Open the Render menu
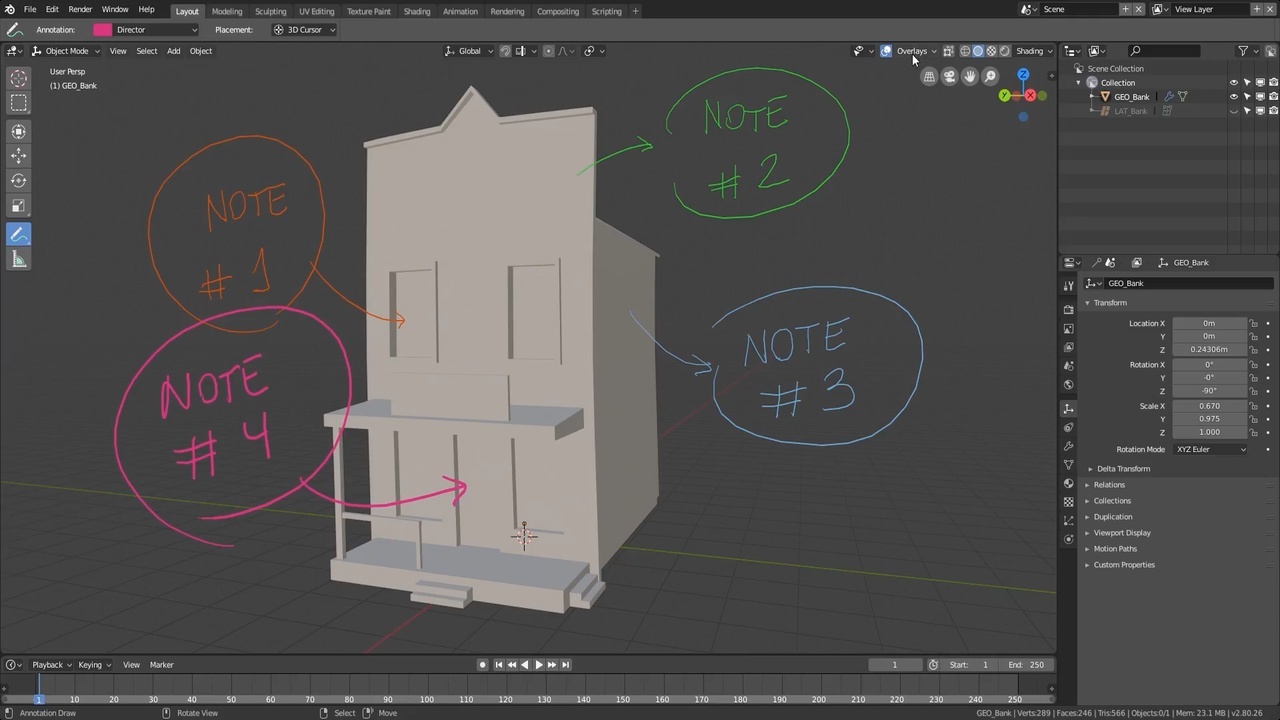 [80, 9]
